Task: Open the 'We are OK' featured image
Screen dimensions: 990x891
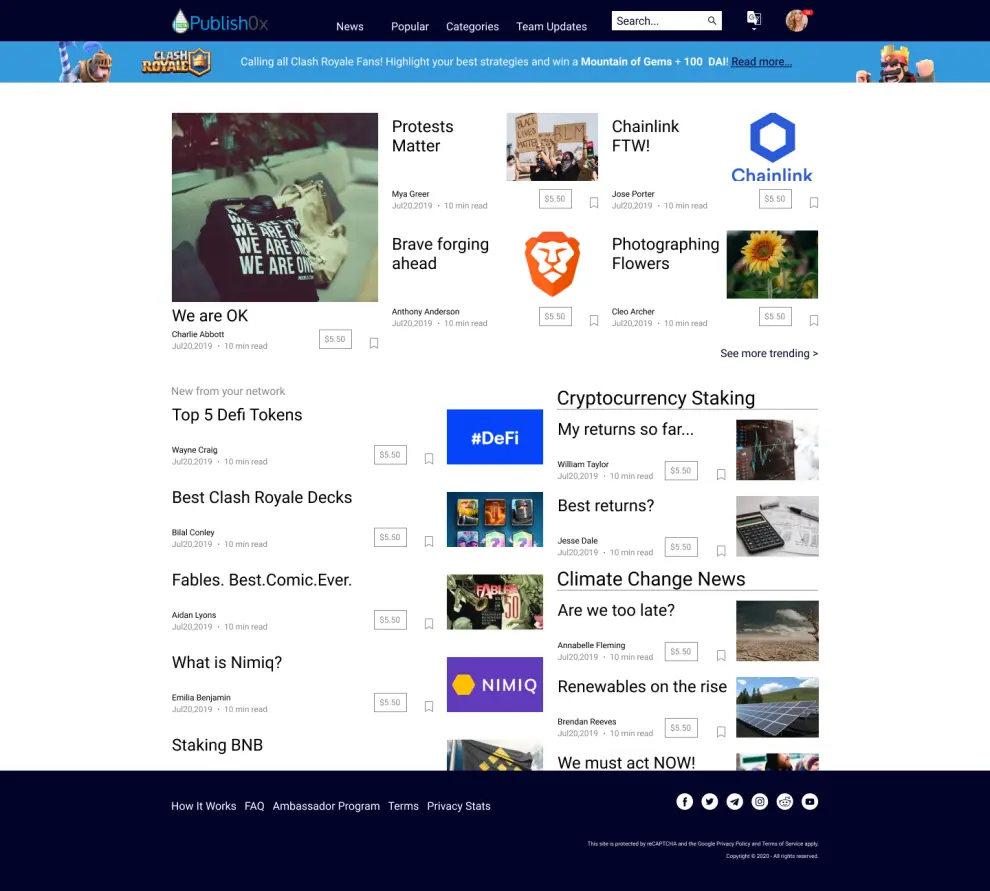Action: pos(275,207)
